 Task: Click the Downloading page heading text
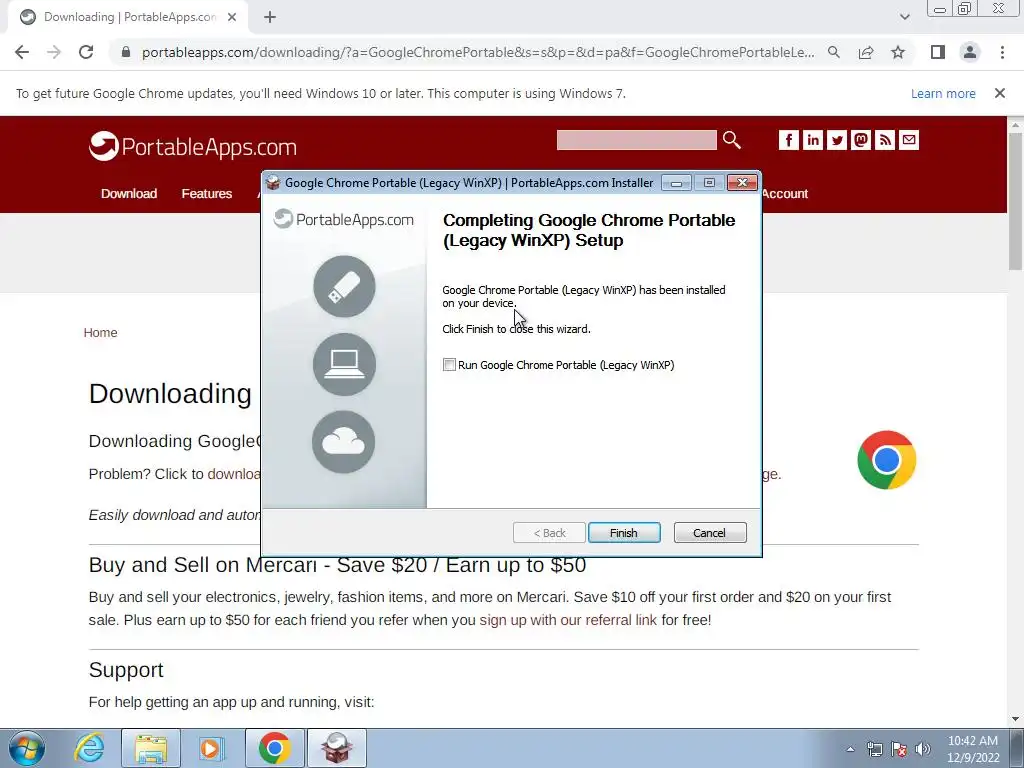tap(170, 393)
